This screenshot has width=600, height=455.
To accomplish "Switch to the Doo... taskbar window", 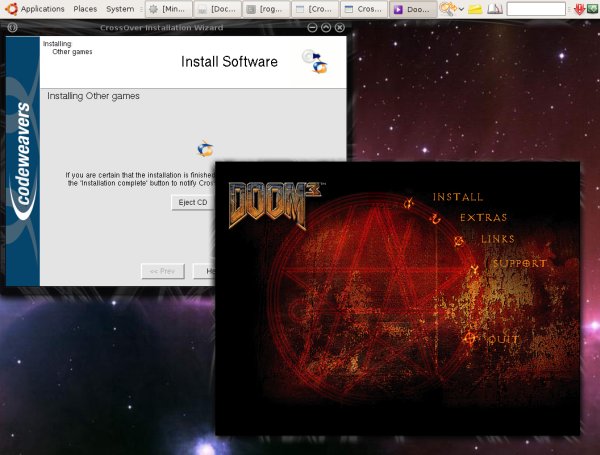I will point(413,9).
